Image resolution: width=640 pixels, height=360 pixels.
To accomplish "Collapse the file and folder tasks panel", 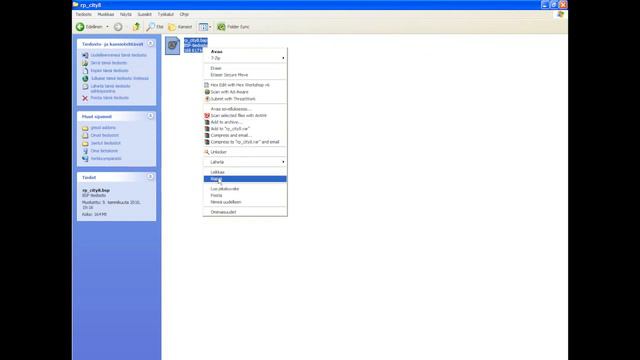I will click(150, 43).
